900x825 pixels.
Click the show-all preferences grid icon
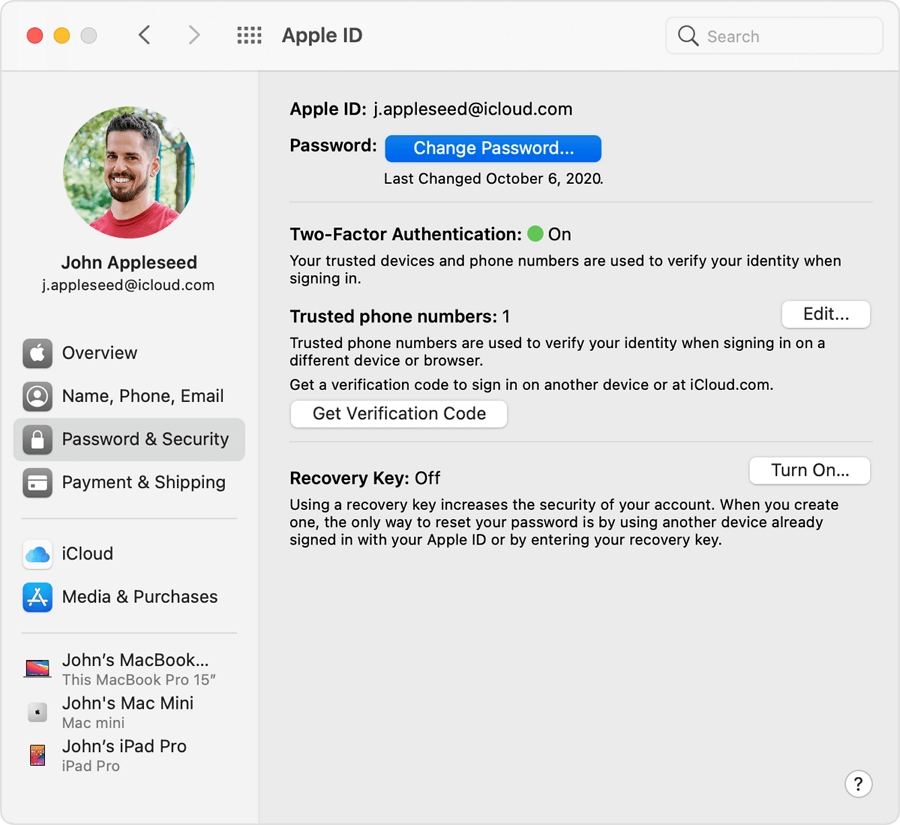[248, 34]
